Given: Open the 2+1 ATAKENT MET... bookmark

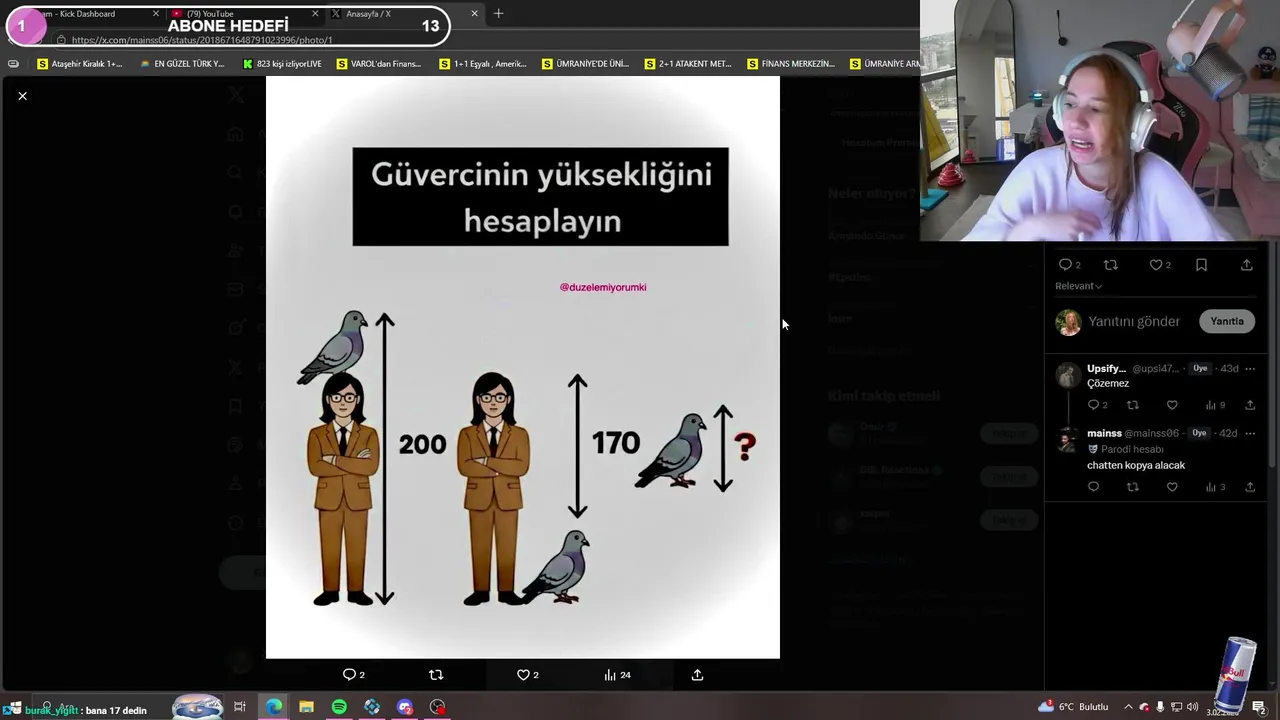Looking at the screenshot, I should click(688, 64).
